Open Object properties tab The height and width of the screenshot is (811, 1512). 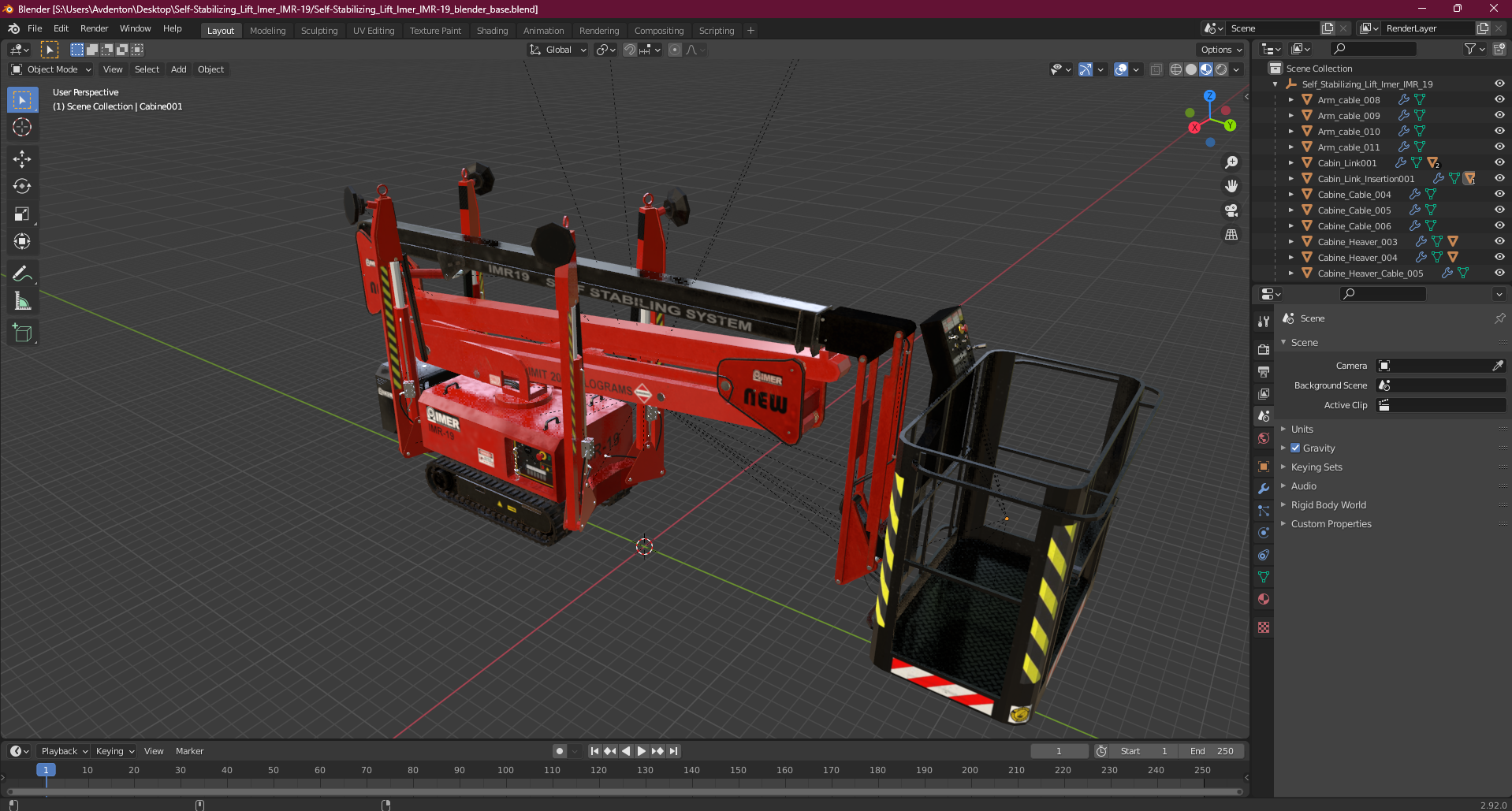point(1264,467)
